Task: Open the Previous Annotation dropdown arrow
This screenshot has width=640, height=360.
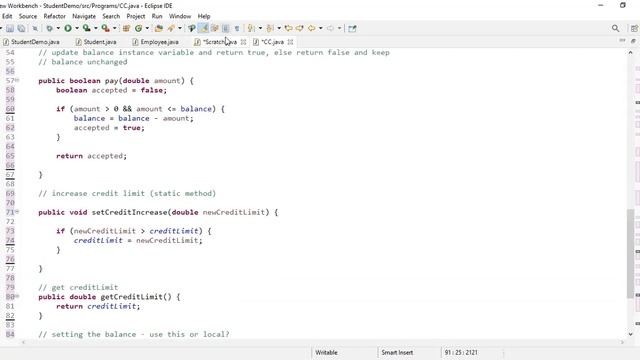Action: (279, 28)
